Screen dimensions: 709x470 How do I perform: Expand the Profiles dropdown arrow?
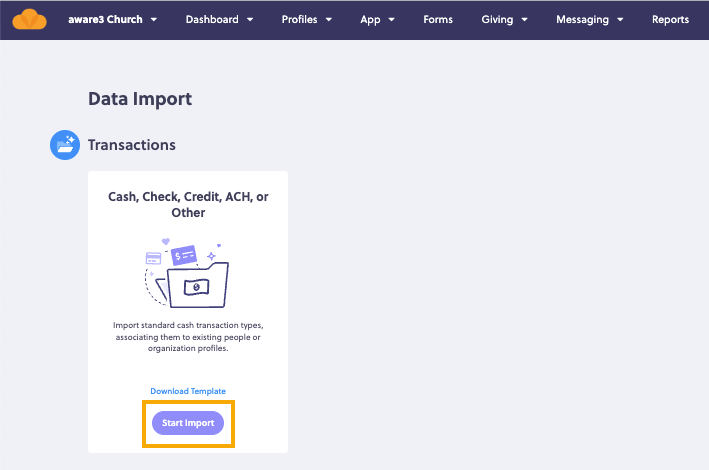coord(329,20)
